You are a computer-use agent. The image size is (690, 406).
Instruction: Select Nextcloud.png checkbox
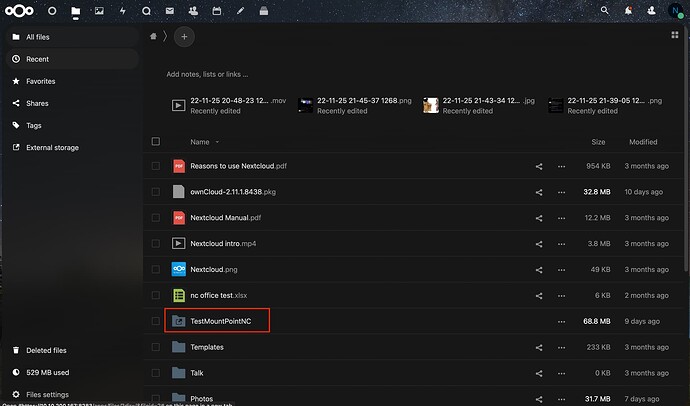pyautogui.click(x=156, y=270)
